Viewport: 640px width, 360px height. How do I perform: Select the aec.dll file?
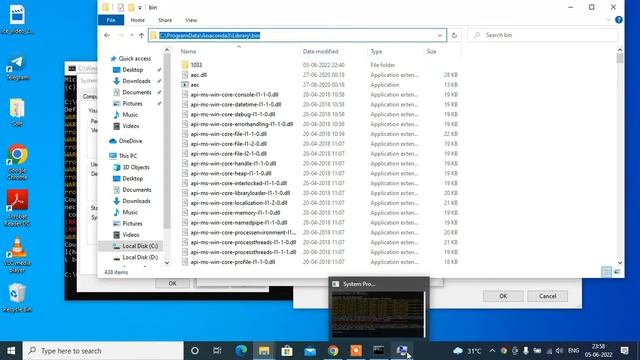point(198,75)
